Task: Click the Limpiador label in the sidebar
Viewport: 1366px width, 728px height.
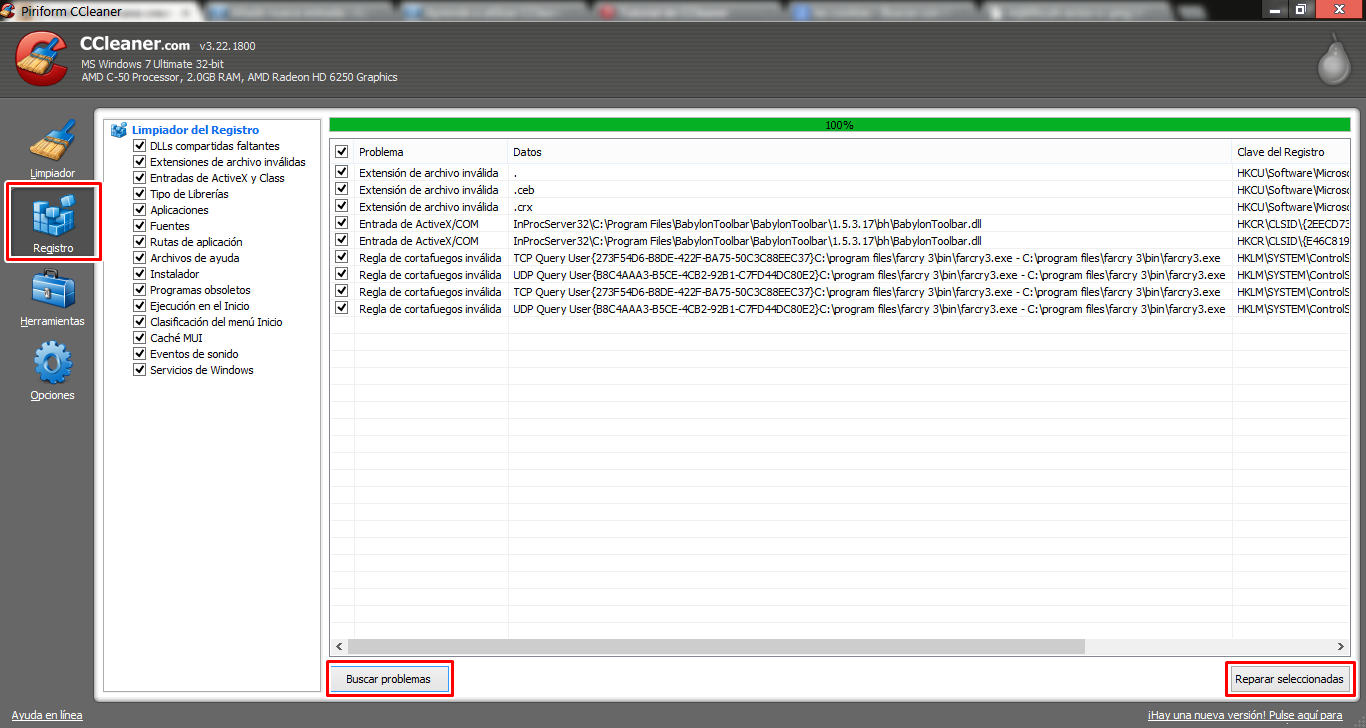Action: [x=52, y=173]
